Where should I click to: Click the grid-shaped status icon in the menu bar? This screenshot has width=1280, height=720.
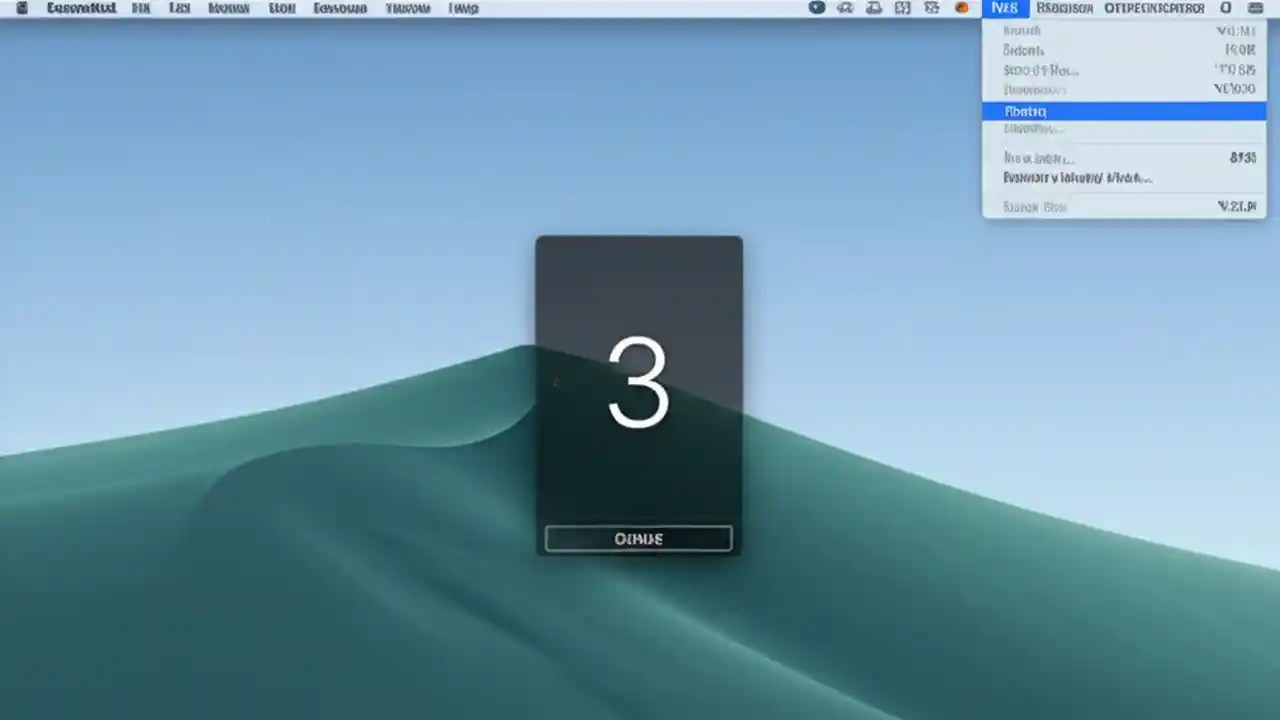[903, 8]
